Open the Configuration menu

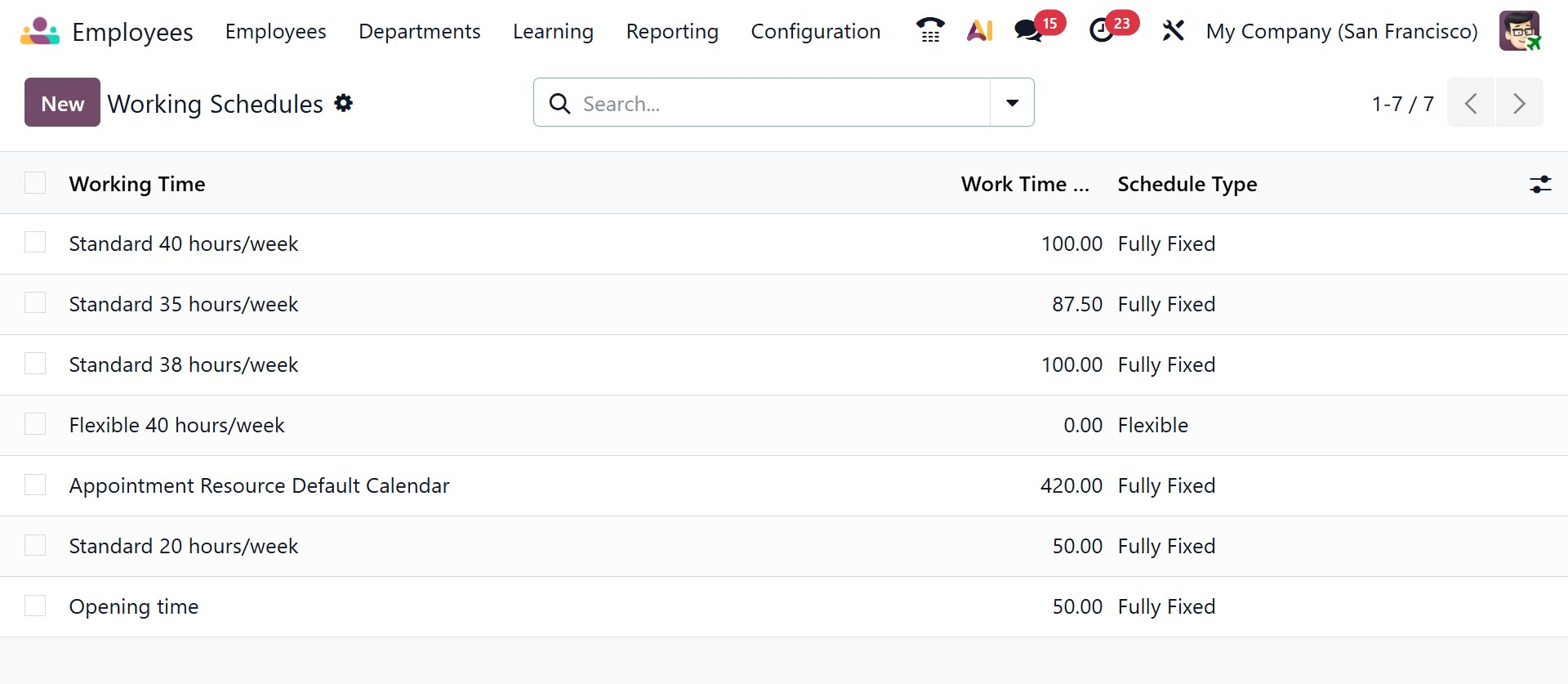[815, 31]
